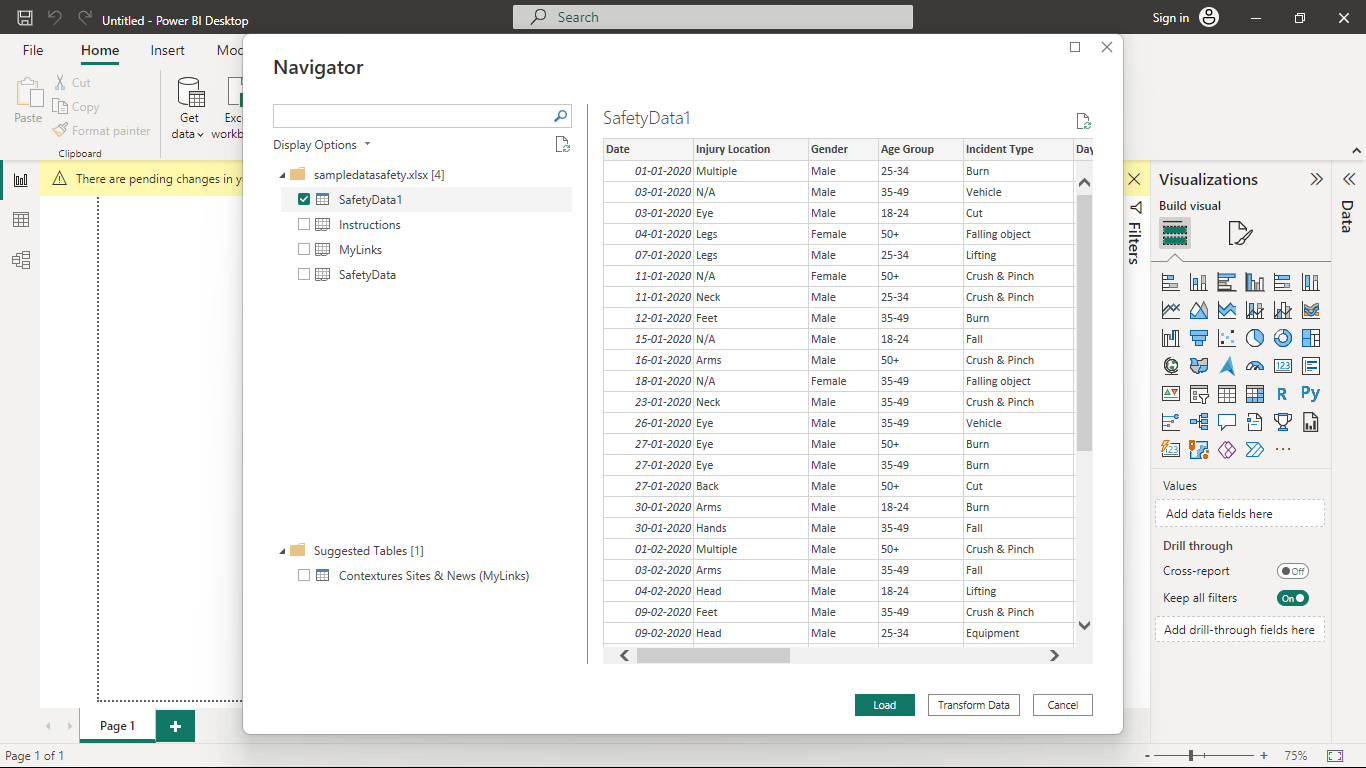Select the Python visual icon
This screenshot has width=1366, height=768.
pyautogui.click(x=1310, y=393)
